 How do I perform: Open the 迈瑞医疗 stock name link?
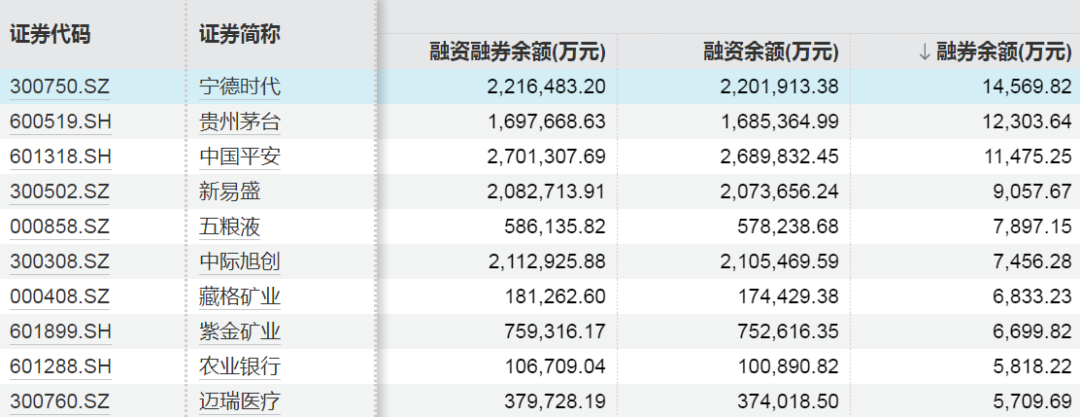240,402
